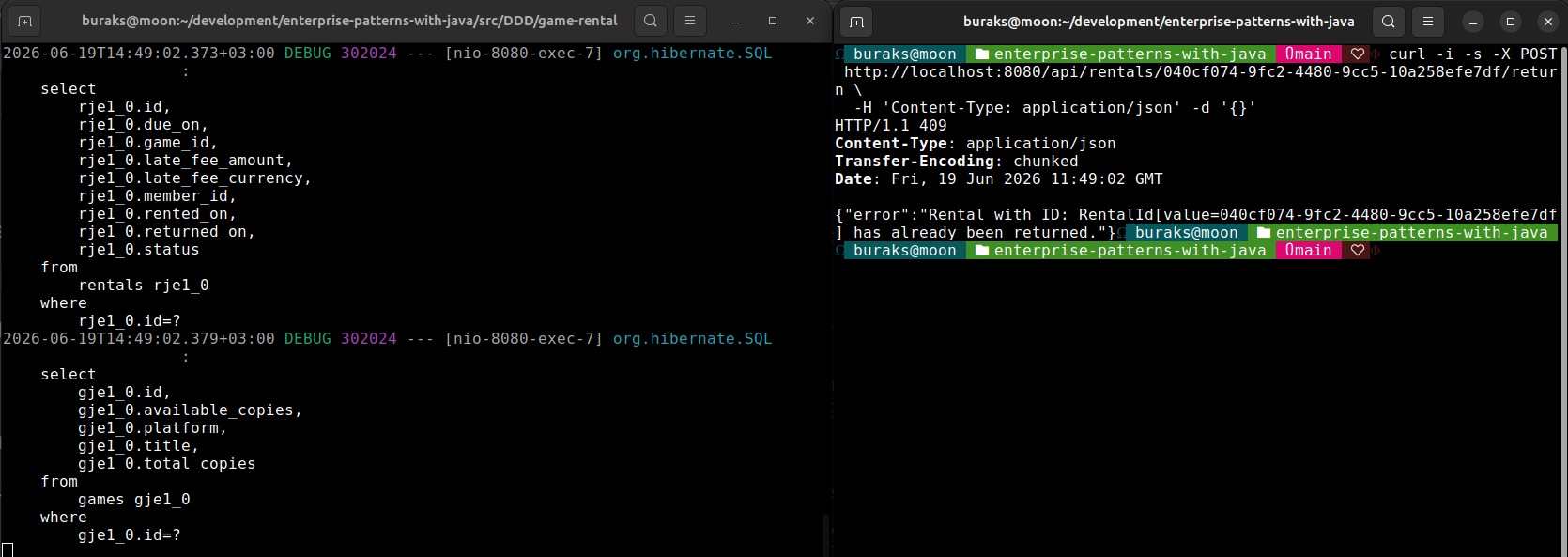Click the 'main' branch segment in last prompt
The width and height of the screenshot is (1568, 557).
[1308, 250]
